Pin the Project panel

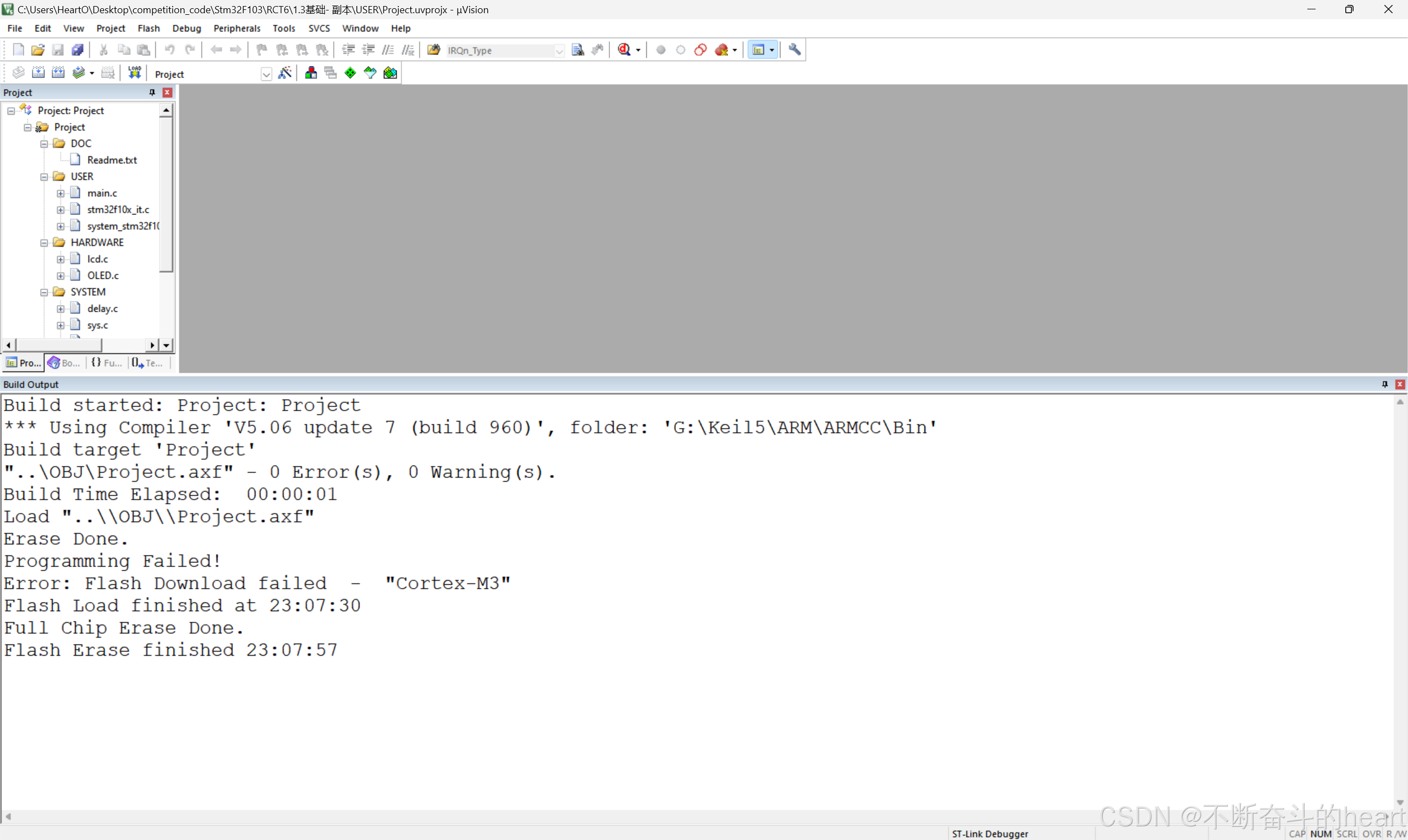pos(152,92)
